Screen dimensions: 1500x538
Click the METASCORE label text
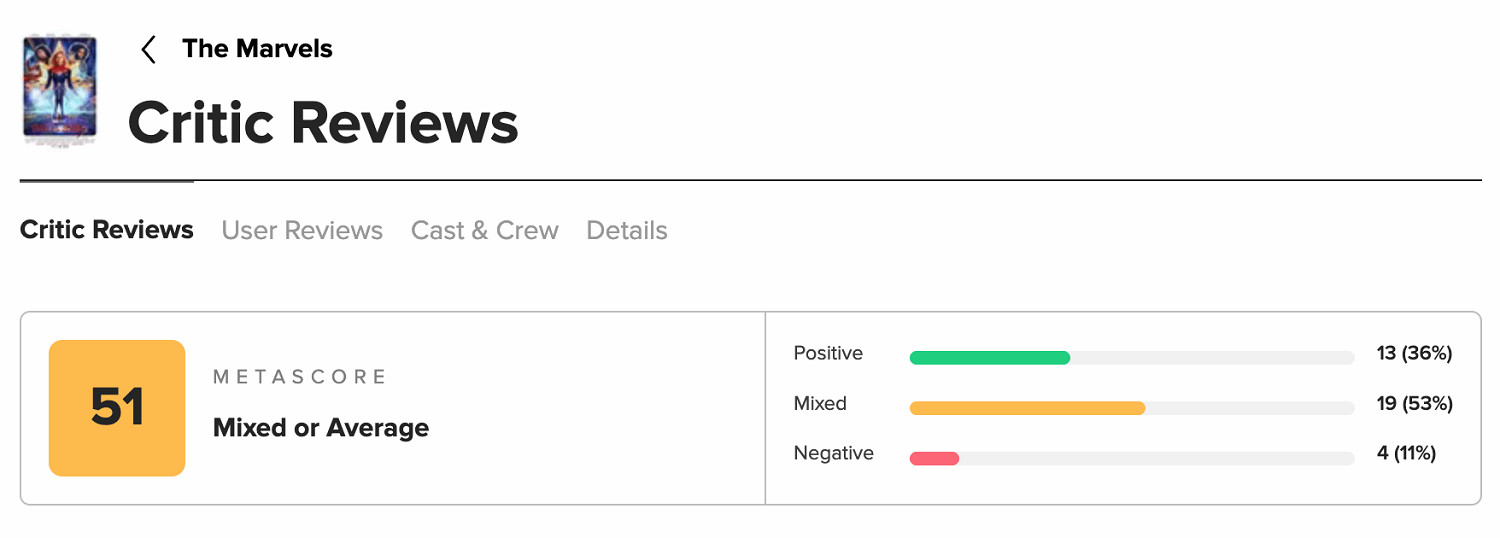300,377
